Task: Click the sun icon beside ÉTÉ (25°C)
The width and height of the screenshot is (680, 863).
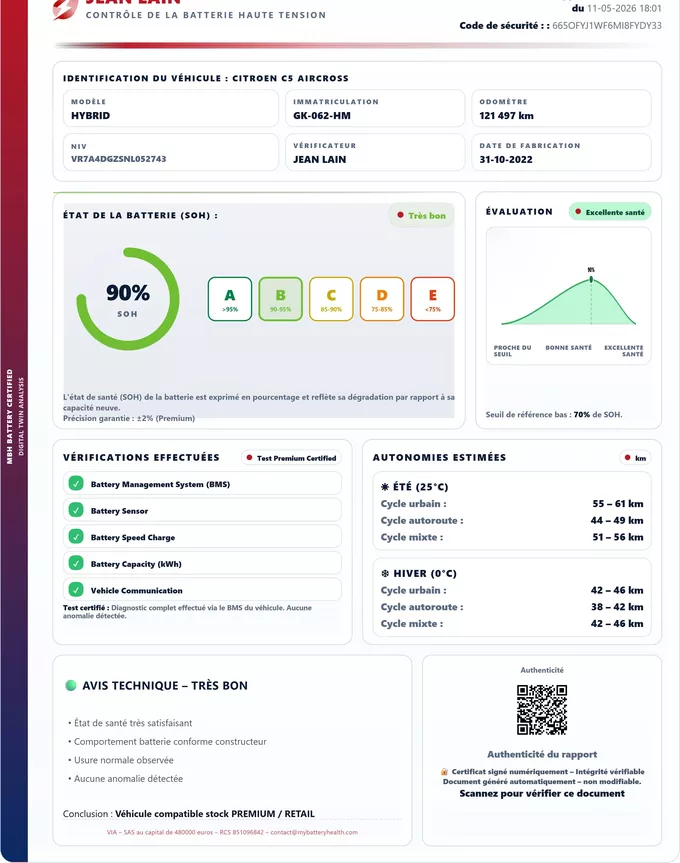Action: point(385,487)
